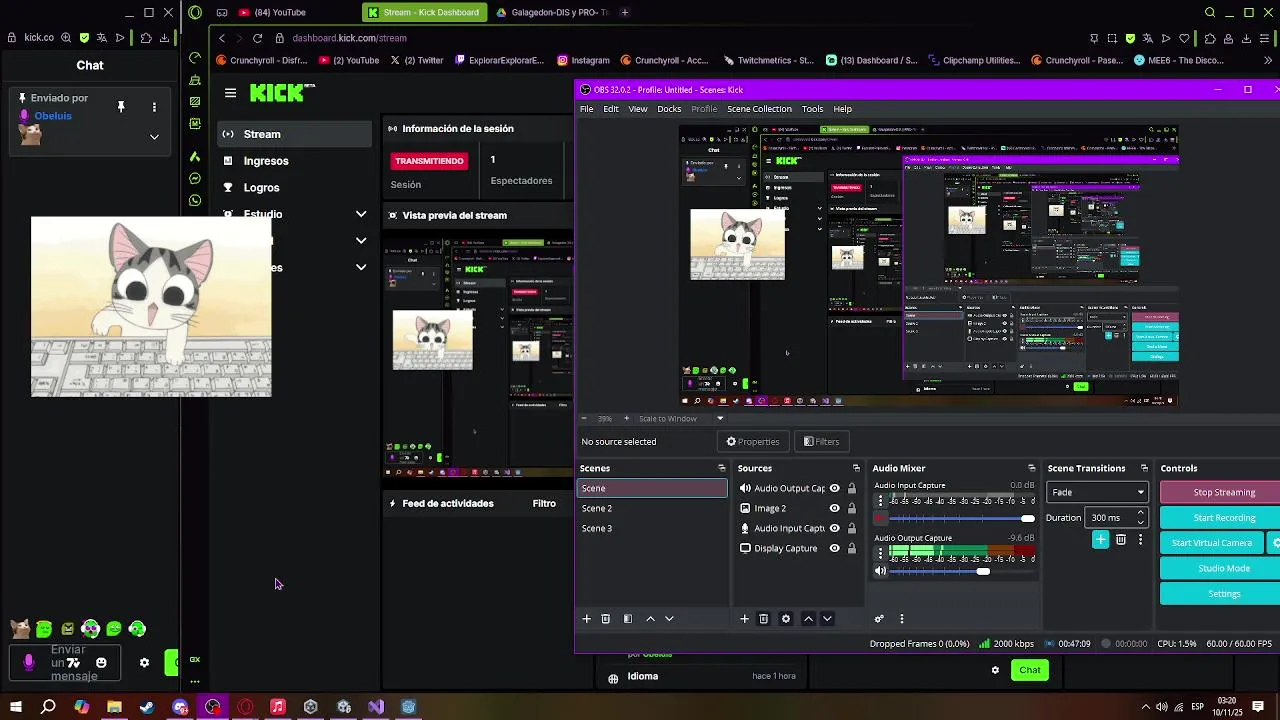Reload the Kick dashboard page
This screenshot has height=720, width=1280.
(257, 38)
